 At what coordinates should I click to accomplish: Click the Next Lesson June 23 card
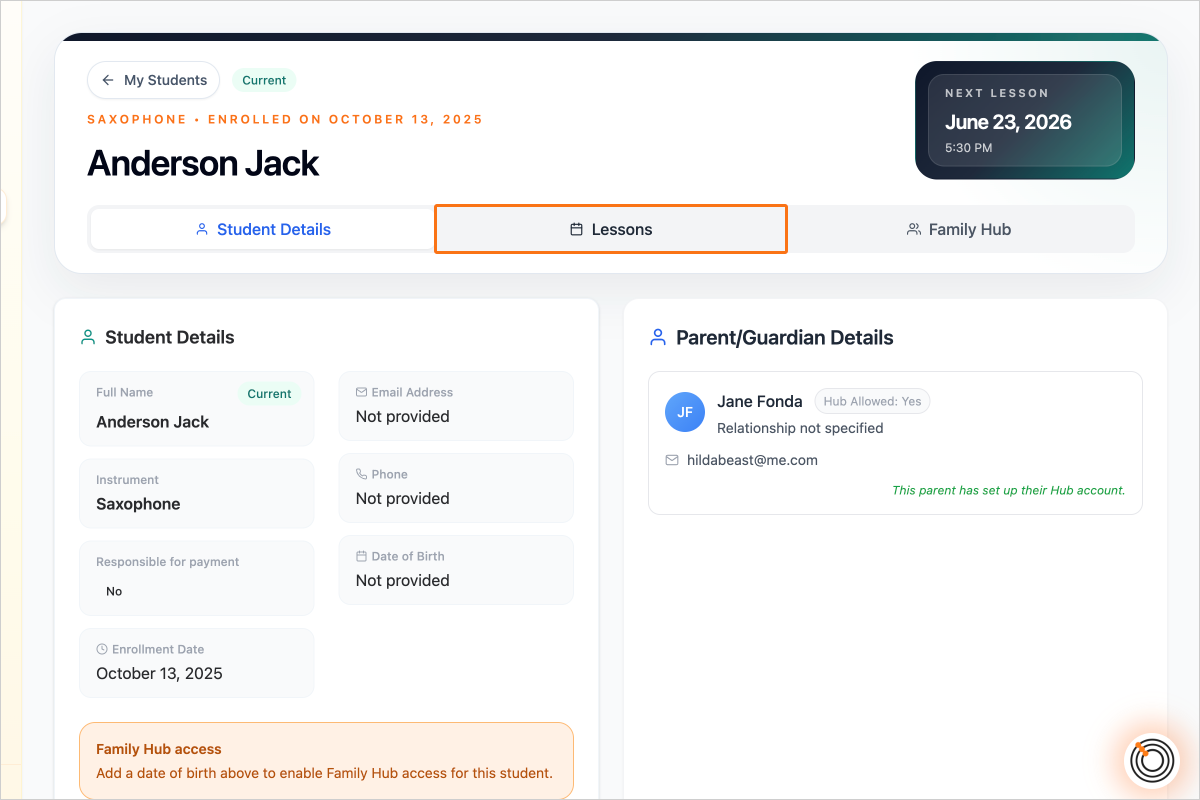1025,120
